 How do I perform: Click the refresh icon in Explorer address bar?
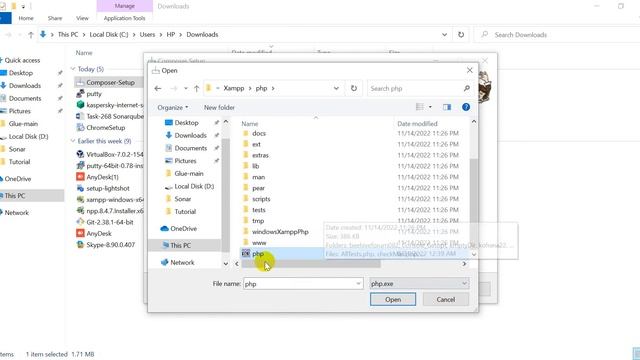461,35
